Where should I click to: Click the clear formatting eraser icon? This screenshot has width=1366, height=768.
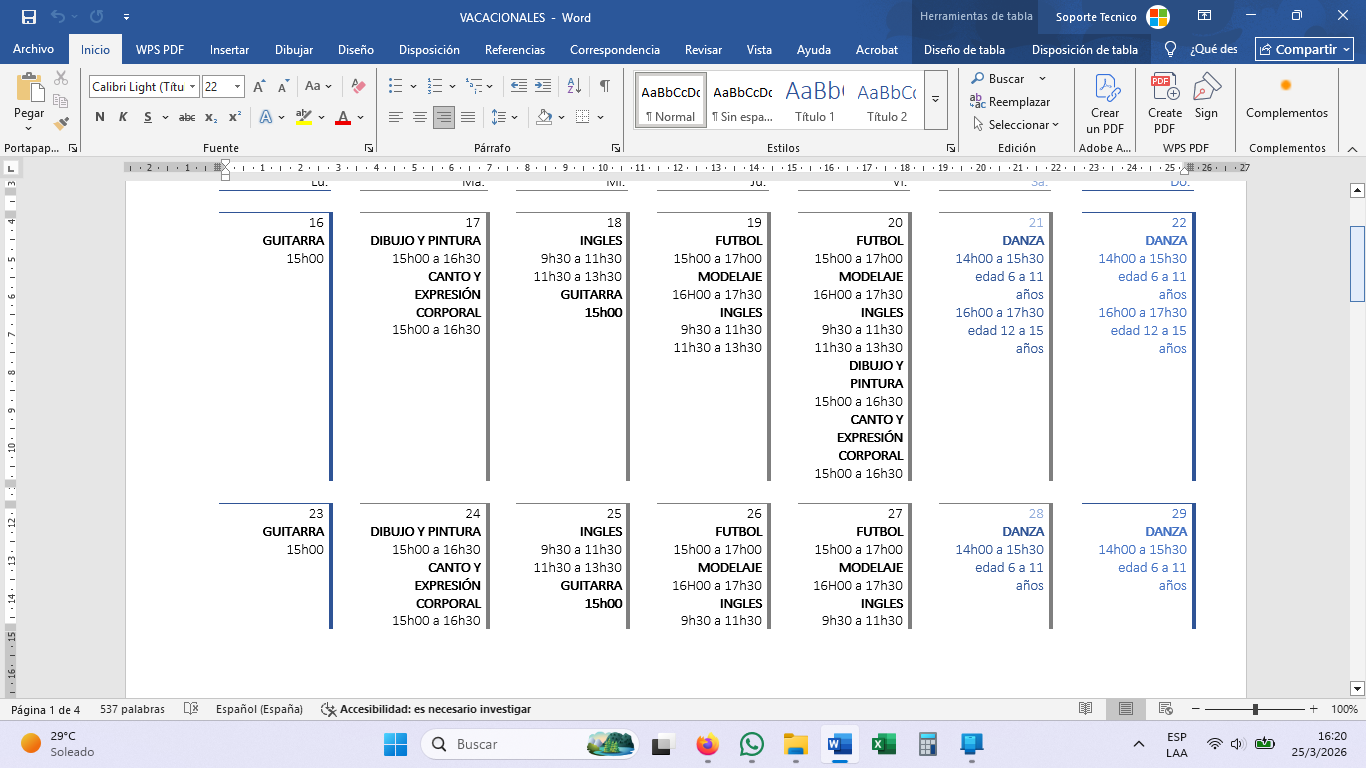(359, 86)
